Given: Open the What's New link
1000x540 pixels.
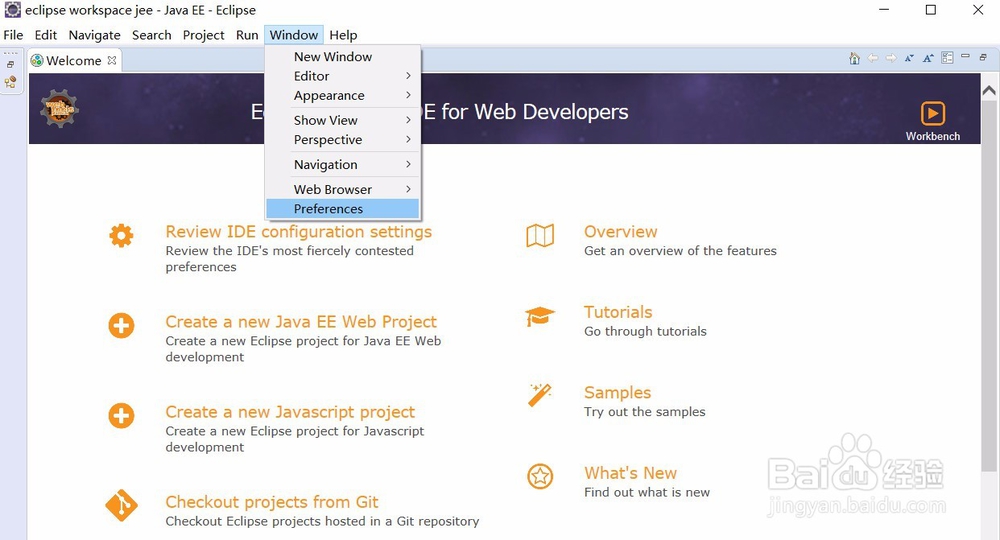Looking at the screenshot, I should click(x=630, y=472).
